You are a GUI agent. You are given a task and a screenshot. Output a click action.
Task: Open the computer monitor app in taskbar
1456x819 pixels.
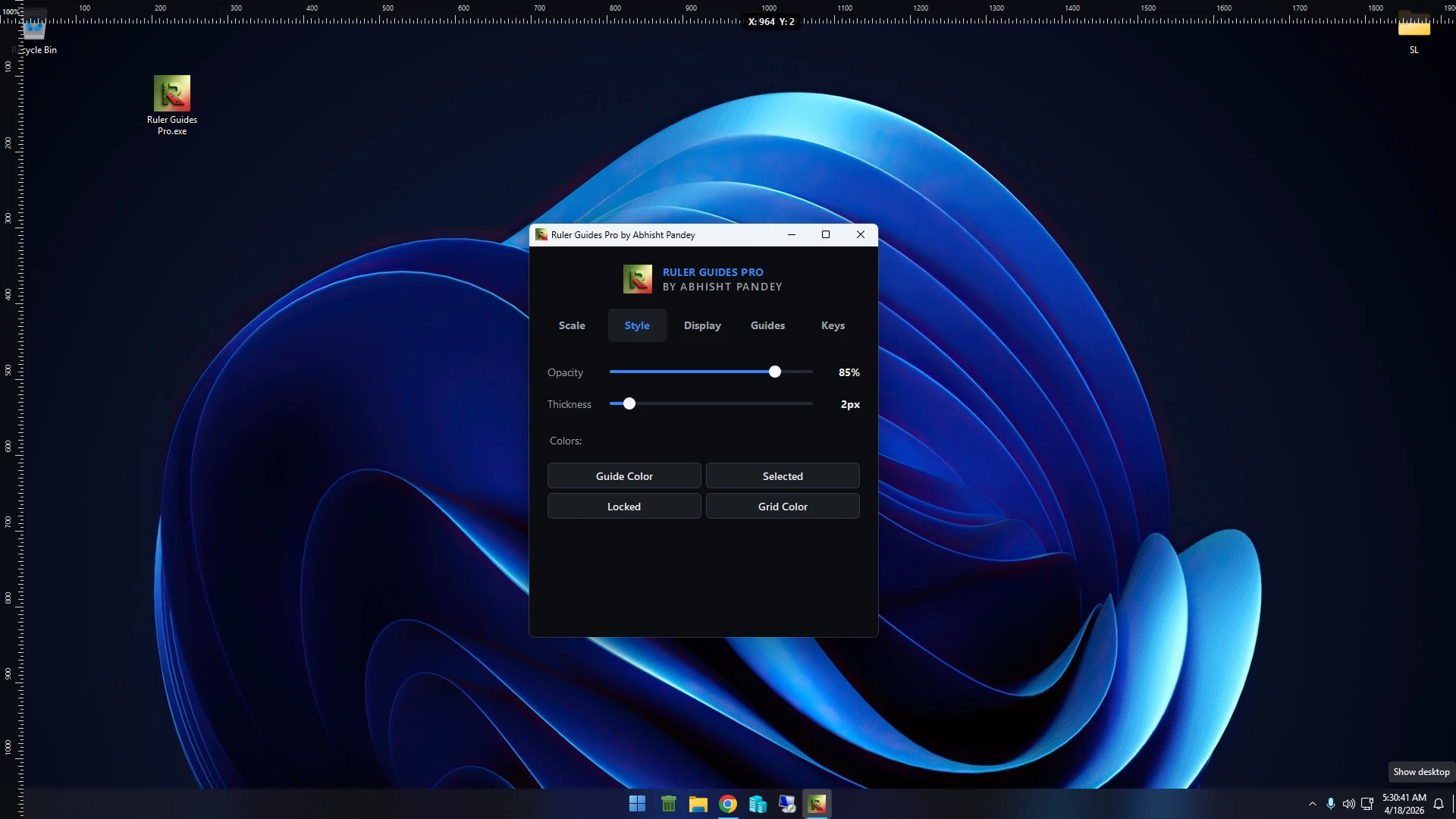(787, 804)
